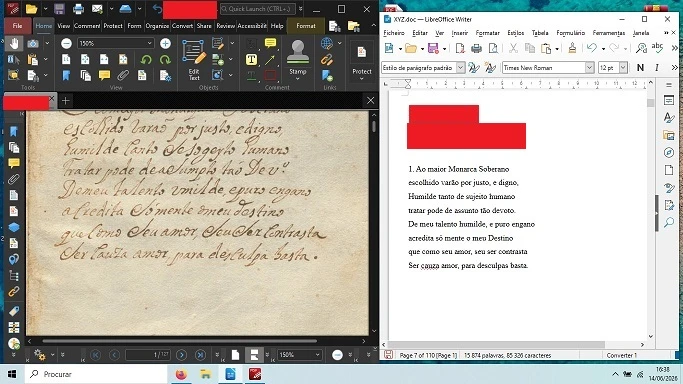The image size is (683, 384).
Task: Open Times New Roman font dropdown
Action: 589,67
